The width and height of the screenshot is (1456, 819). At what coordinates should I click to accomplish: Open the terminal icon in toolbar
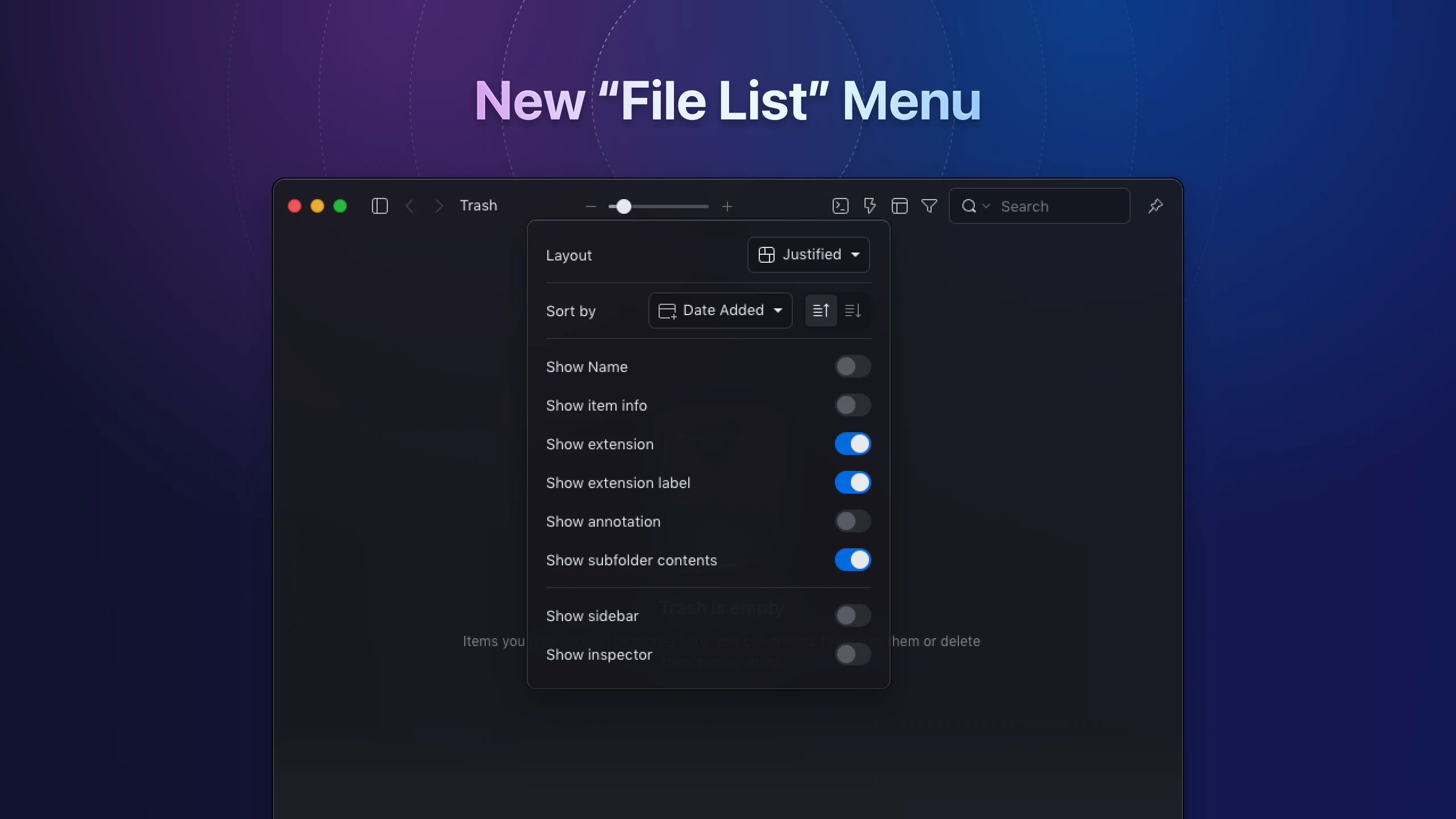click(x=841, y=206)
